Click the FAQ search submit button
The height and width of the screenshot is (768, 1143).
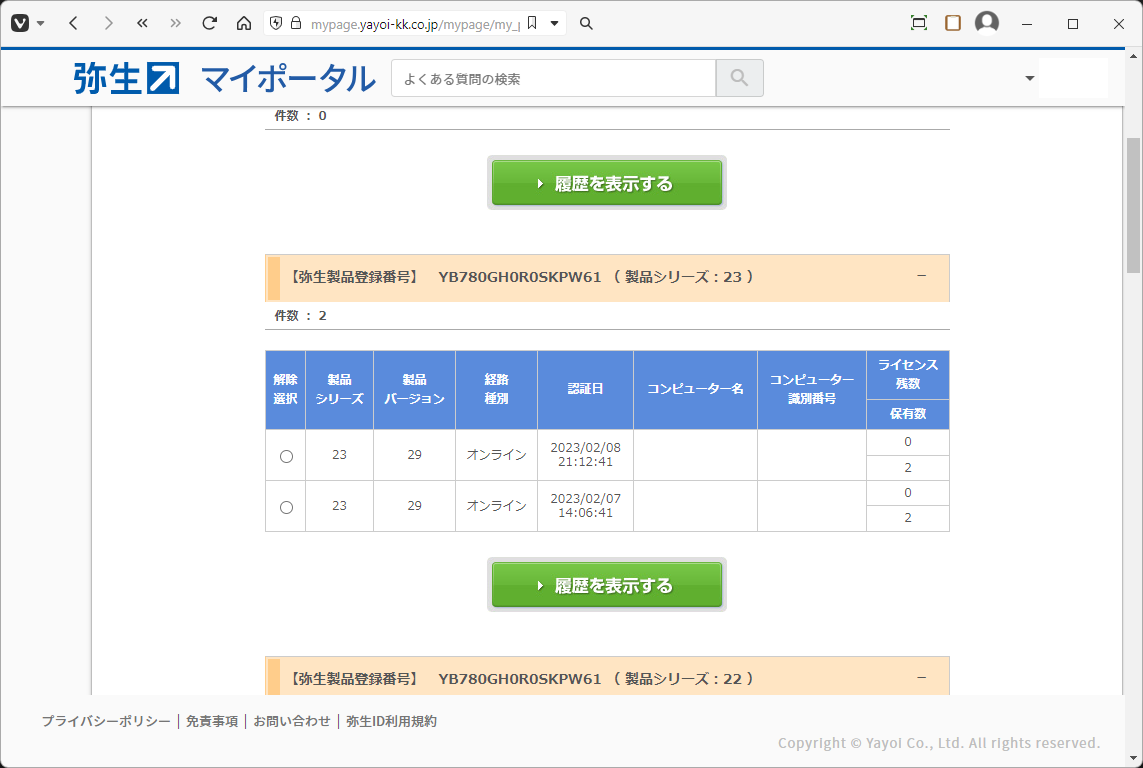pyautogui.click(x=739, y=79)
